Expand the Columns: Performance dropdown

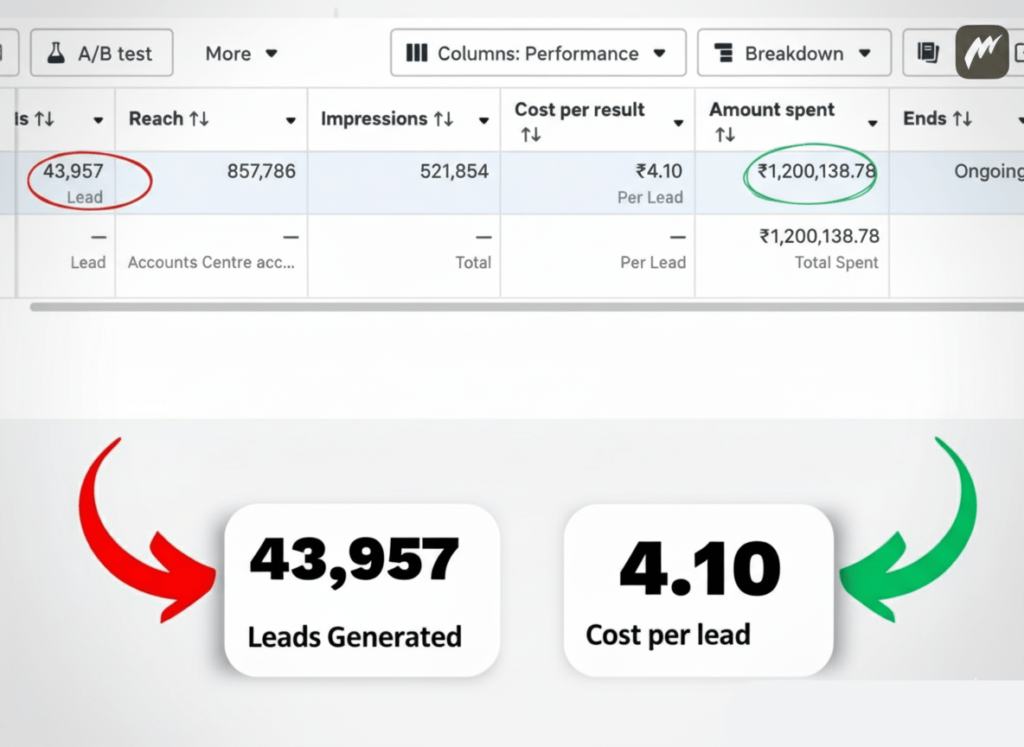pos(658,53)
